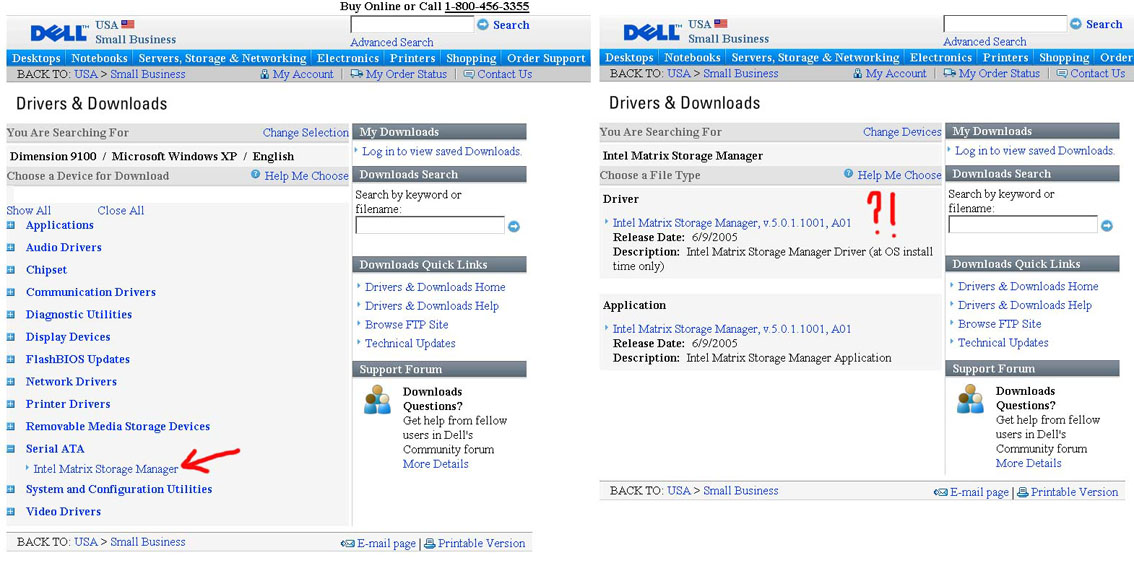Click Downloads Search go arrow, left page
This screenshot has width=1134, height=563.
point(514,227)
